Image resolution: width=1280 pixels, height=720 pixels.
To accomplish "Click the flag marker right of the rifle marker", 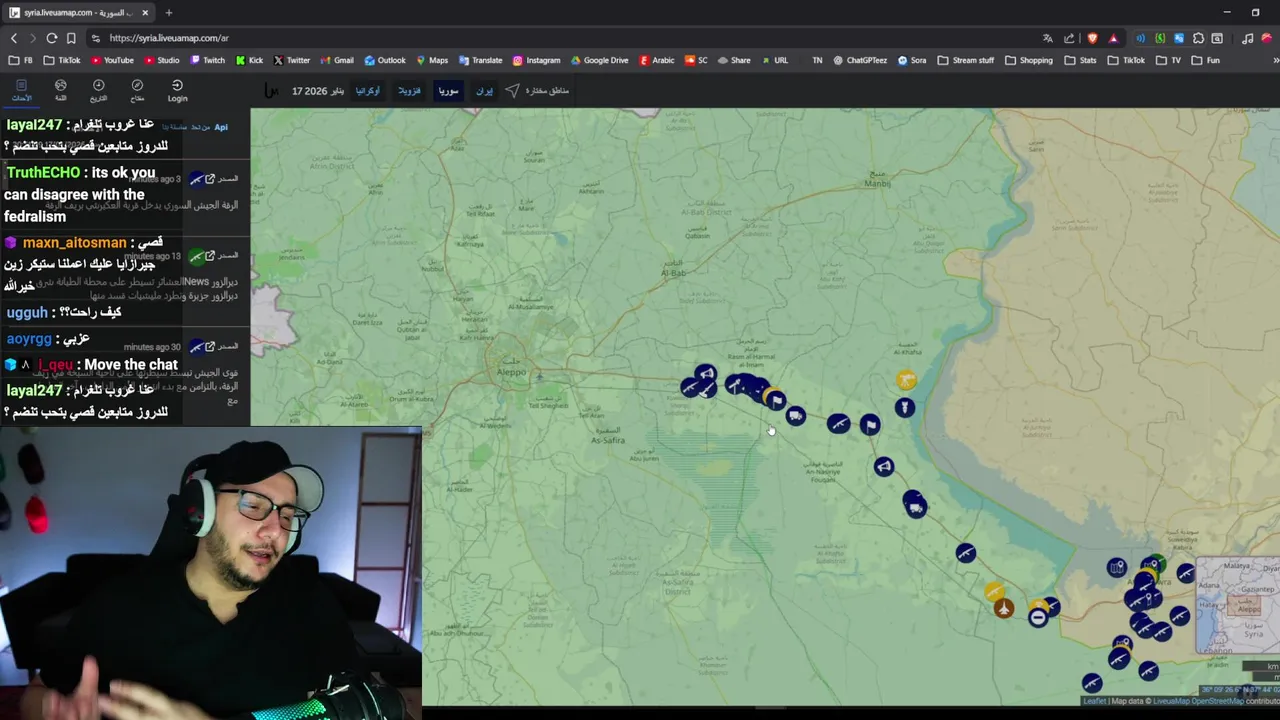I will [x=870, y=425].
